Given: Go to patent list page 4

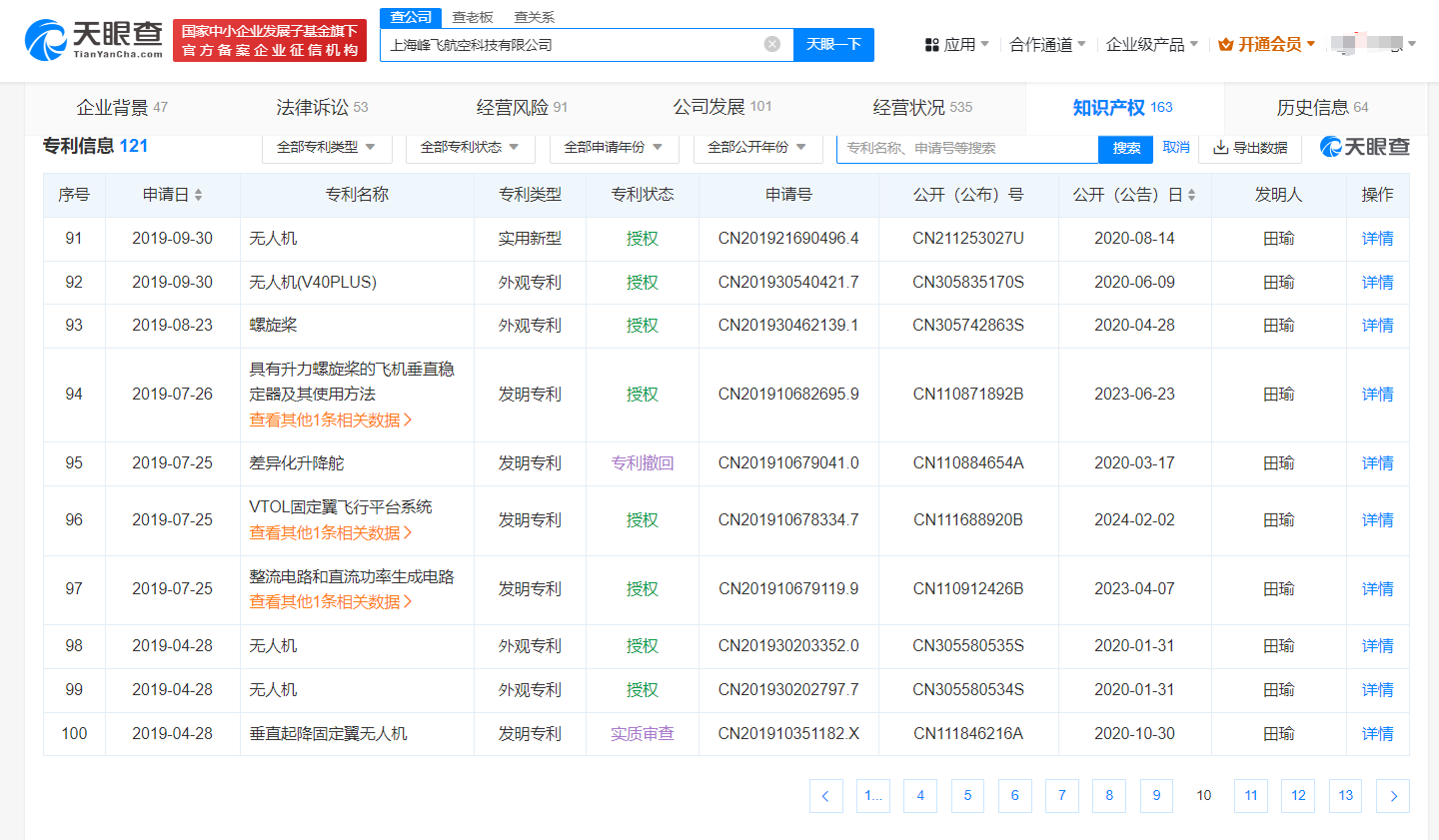Looking at the screenshot, I should (920, 796).
